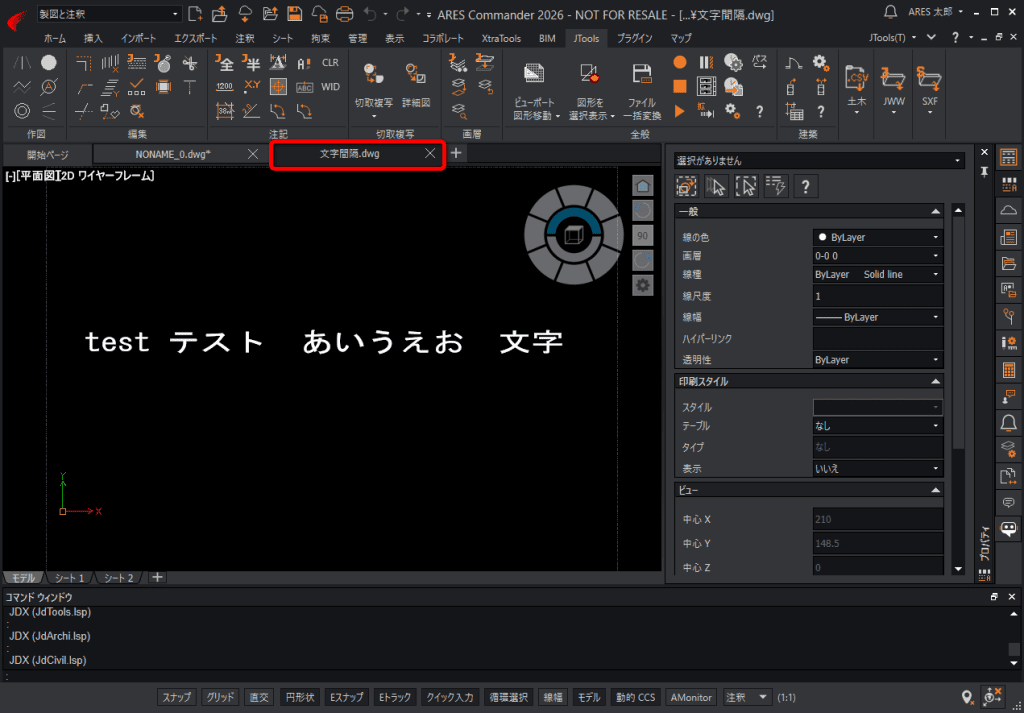Toggle 循環選択 option
Image resolution: width=1024 pixels, height=713 pixels.
509,697
